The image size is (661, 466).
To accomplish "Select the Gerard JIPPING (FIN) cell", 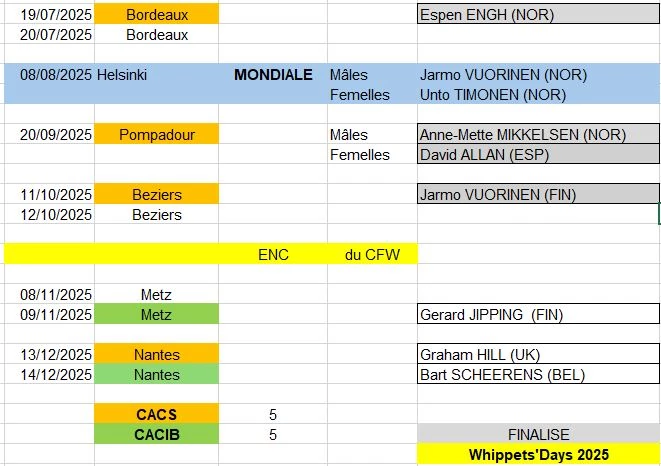I will pos(538,314).
